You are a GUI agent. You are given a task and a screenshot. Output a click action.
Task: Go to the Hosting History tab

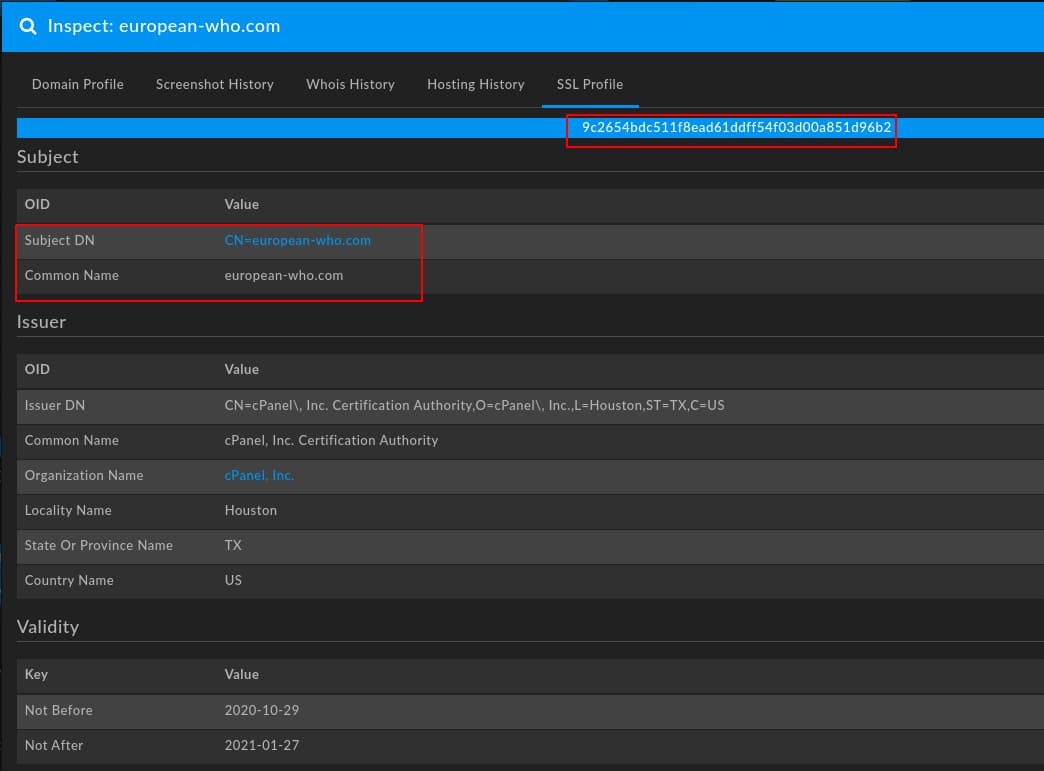[x=475, y=85]
